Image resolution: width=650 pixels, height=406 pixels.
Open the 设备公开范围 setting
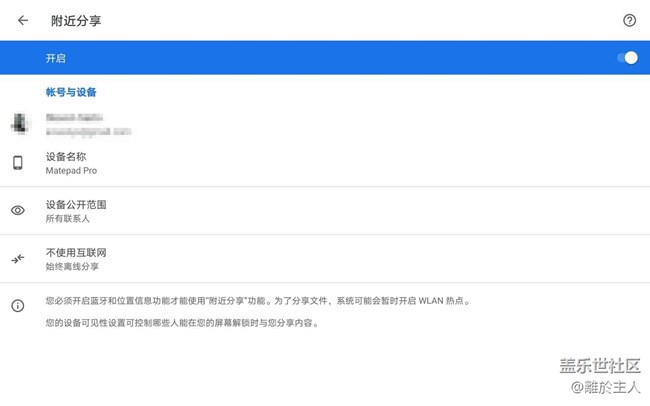(x=76, y=205)
